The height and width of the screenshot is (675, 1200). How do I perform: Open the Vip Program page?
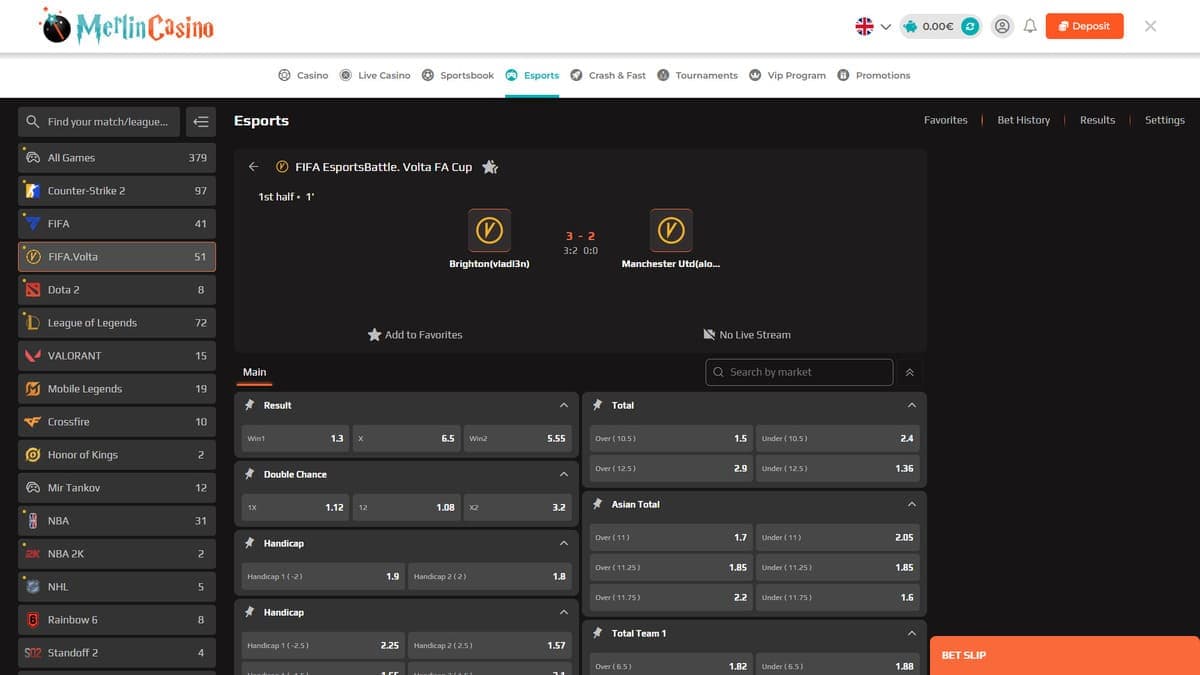787,75
